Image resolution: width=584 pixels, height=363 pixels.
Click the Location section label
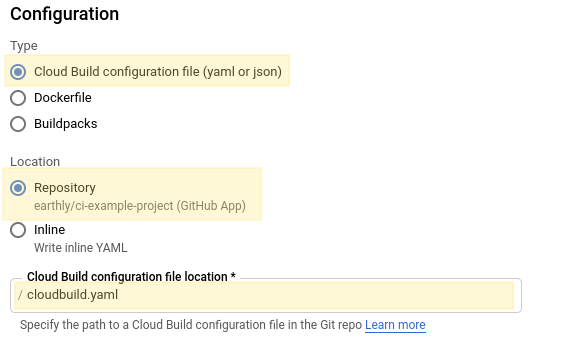35,162
